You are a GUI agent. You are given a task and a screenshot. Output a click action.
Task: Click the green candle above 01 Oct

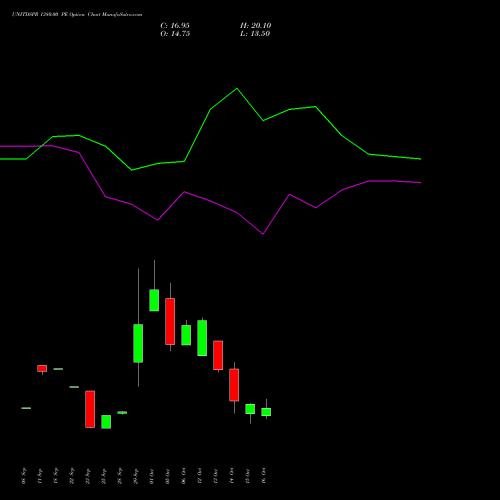pos(154,300)
